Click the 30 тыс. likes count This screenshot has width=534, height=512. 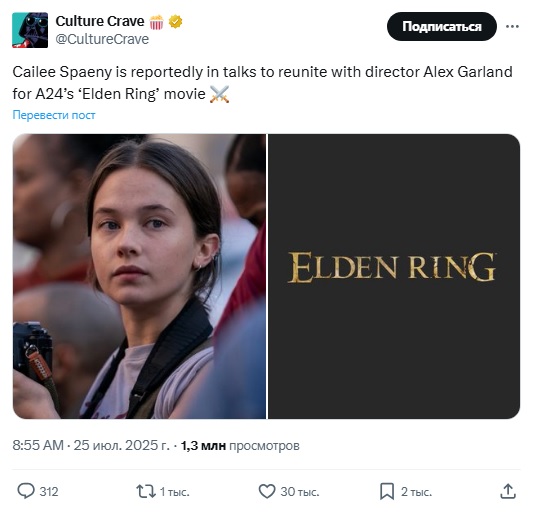coord(300,492)
